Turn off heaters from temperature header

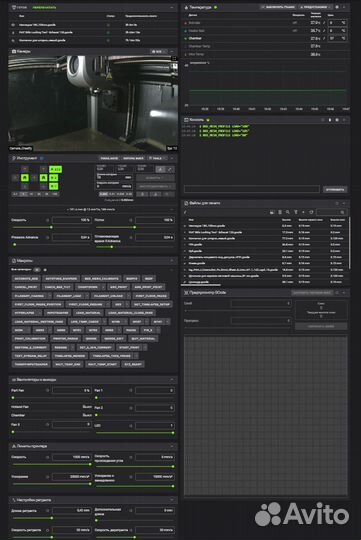point(278,7)
